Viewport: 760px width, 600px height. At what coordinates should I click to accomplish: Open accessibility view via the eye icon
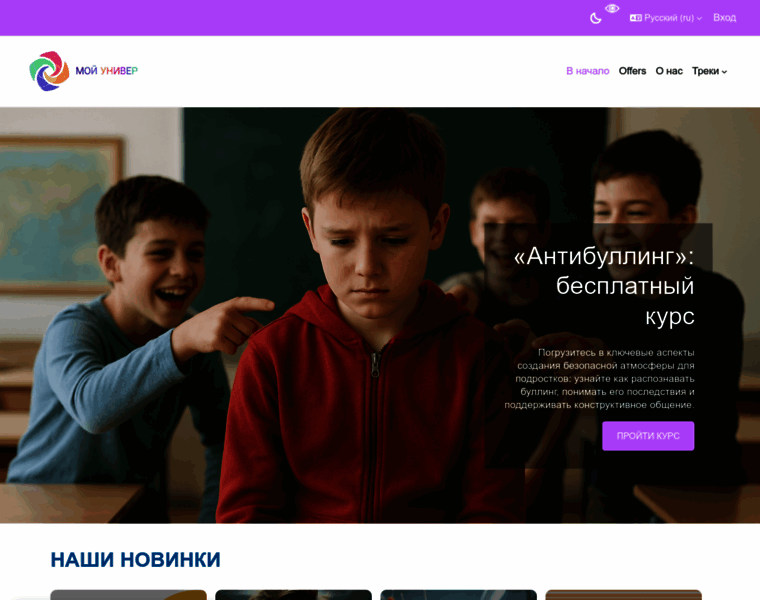(x=612, y=8)
